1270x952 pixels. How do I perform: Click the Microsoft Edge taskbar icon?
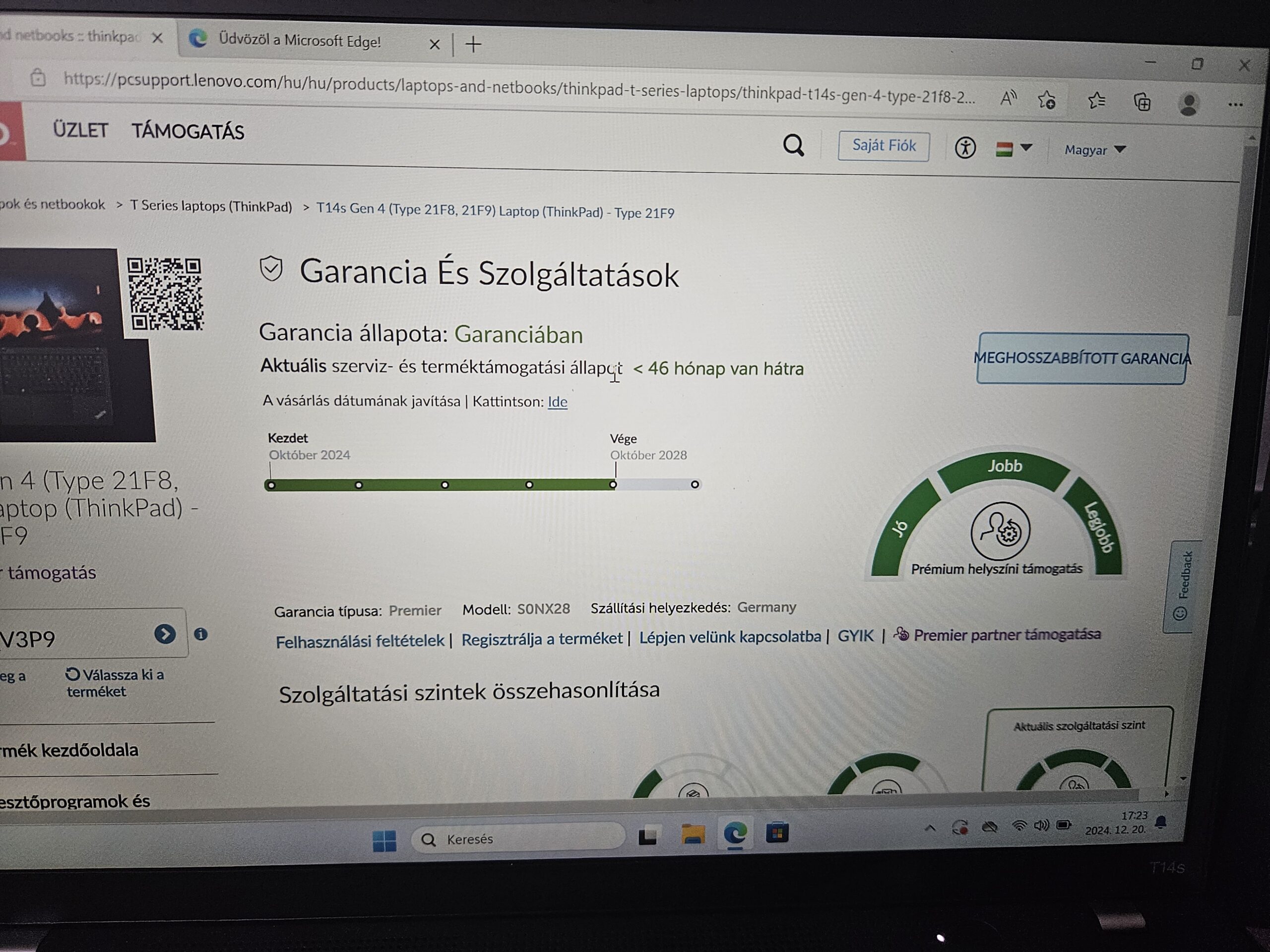coord(735,833)
